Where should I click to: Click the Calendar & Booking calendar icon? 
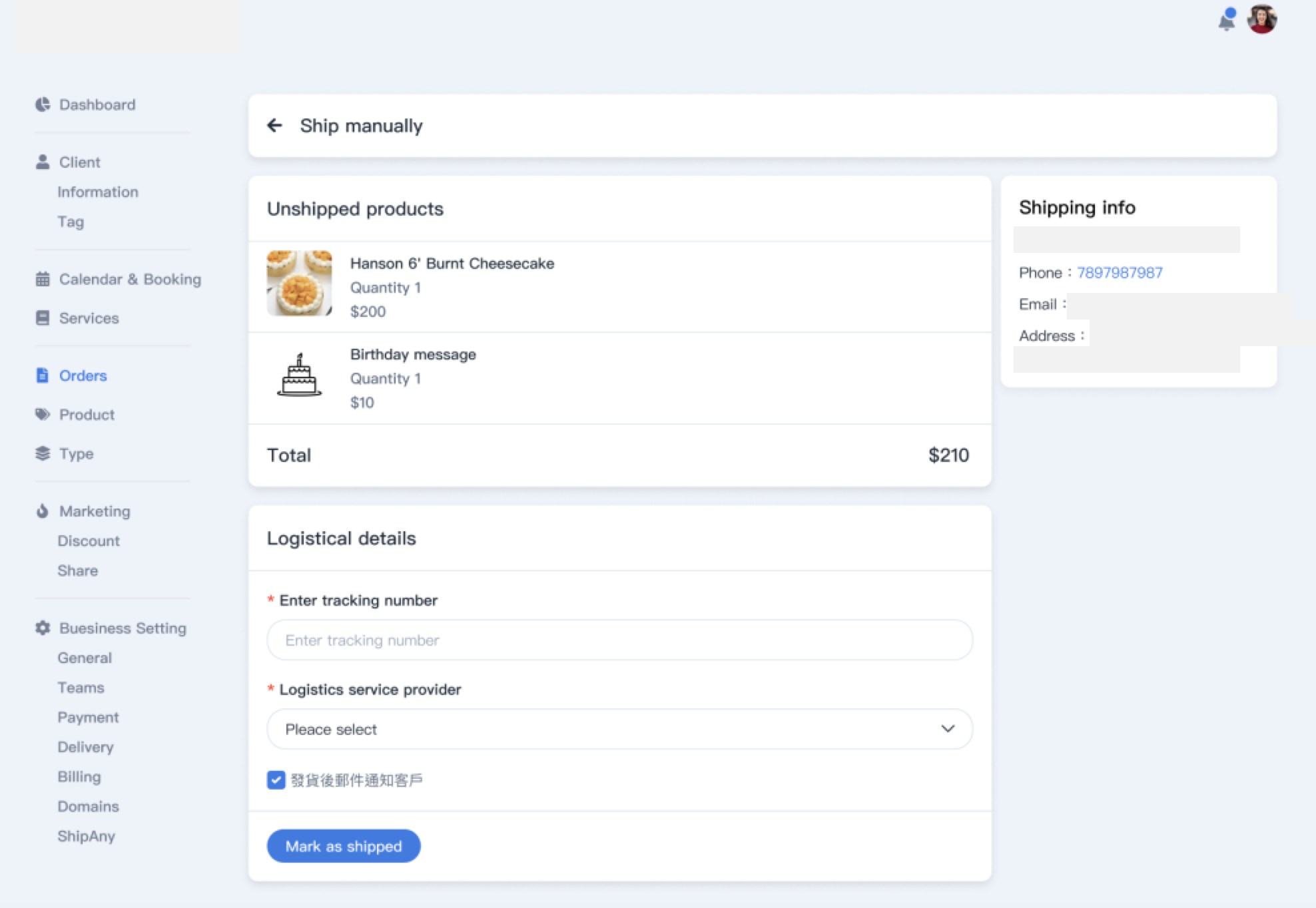[43, 279]
